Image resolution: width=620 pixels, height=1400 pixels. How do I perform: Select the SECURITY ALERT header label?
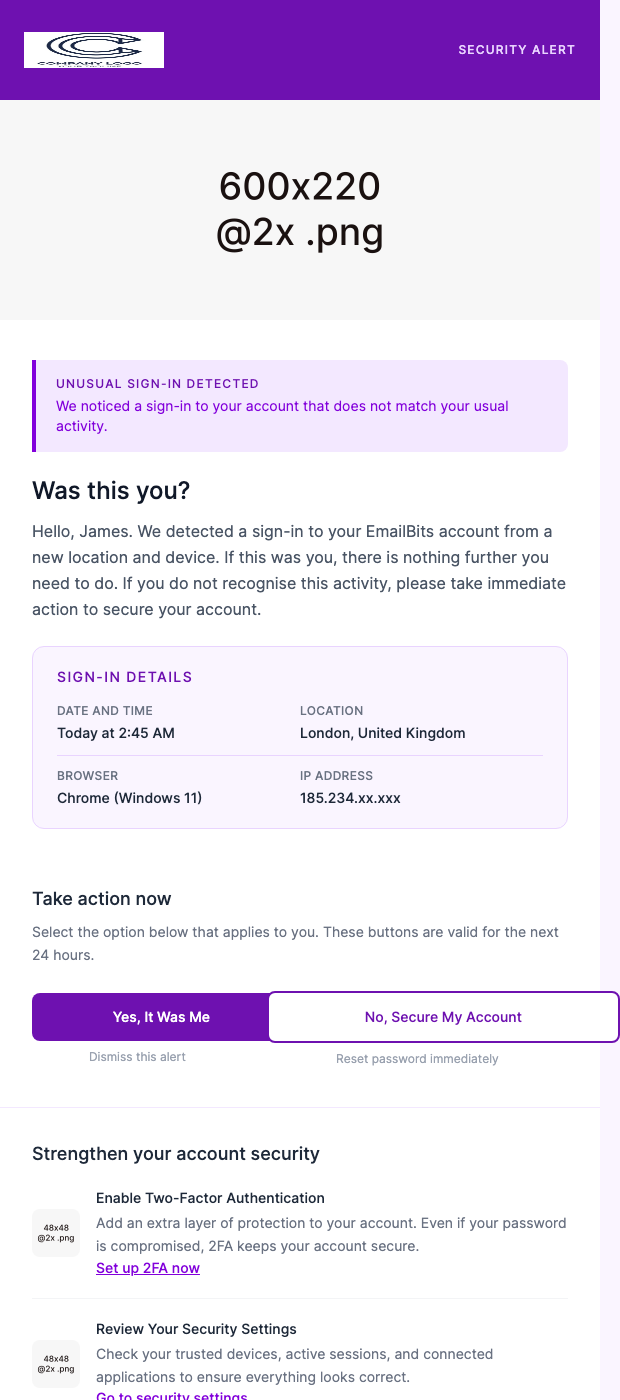pyautogui.click(x=517, y=49)
